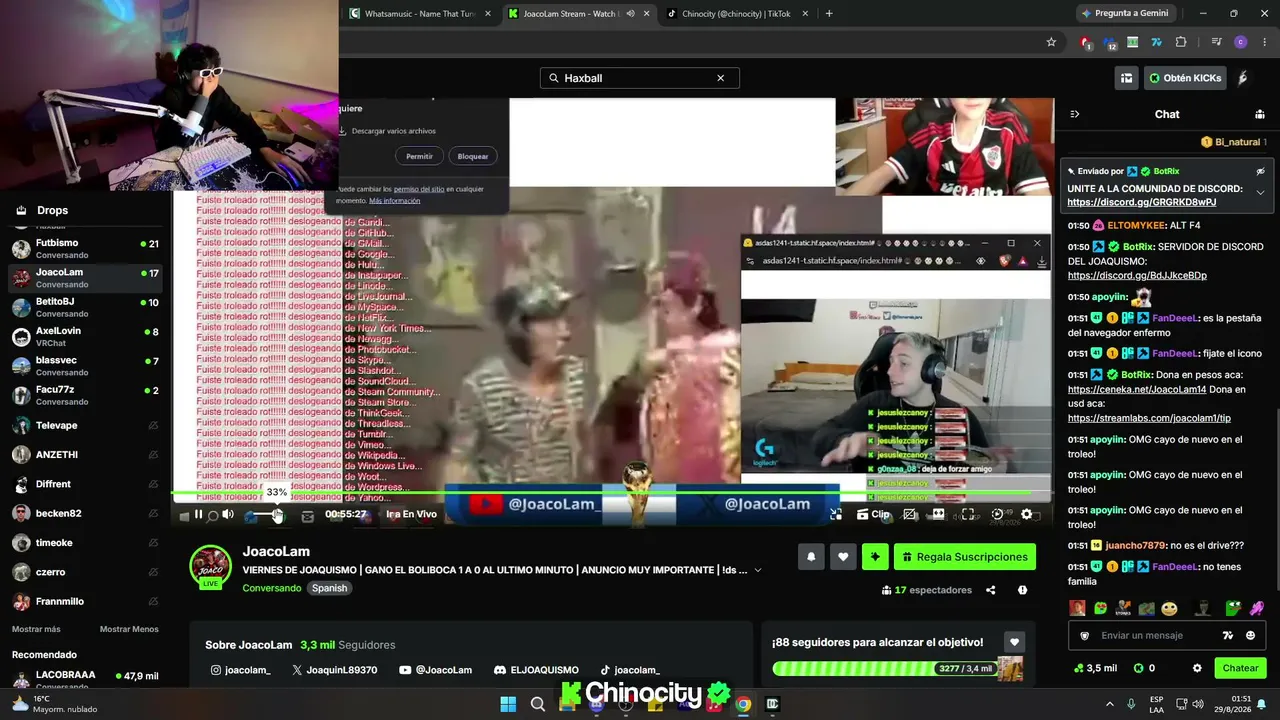The height and width of the screenshot is (720, 1280).
Task: Open the AxelLovin channel in sidebar
Action: (x=85, y=336)
